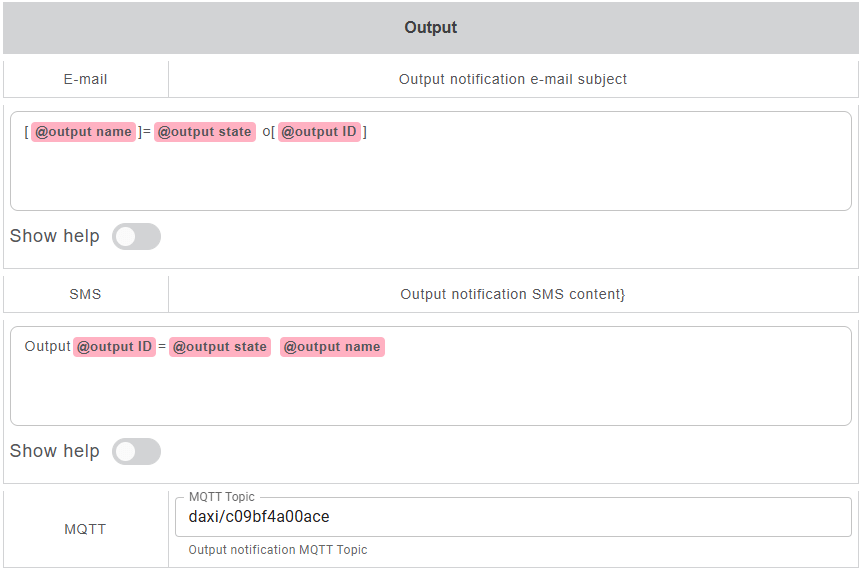Image resolution: width=861 pixels, height=570 pixels.
Task: Click the MQTT Topic input field
Action: (512, 517)
